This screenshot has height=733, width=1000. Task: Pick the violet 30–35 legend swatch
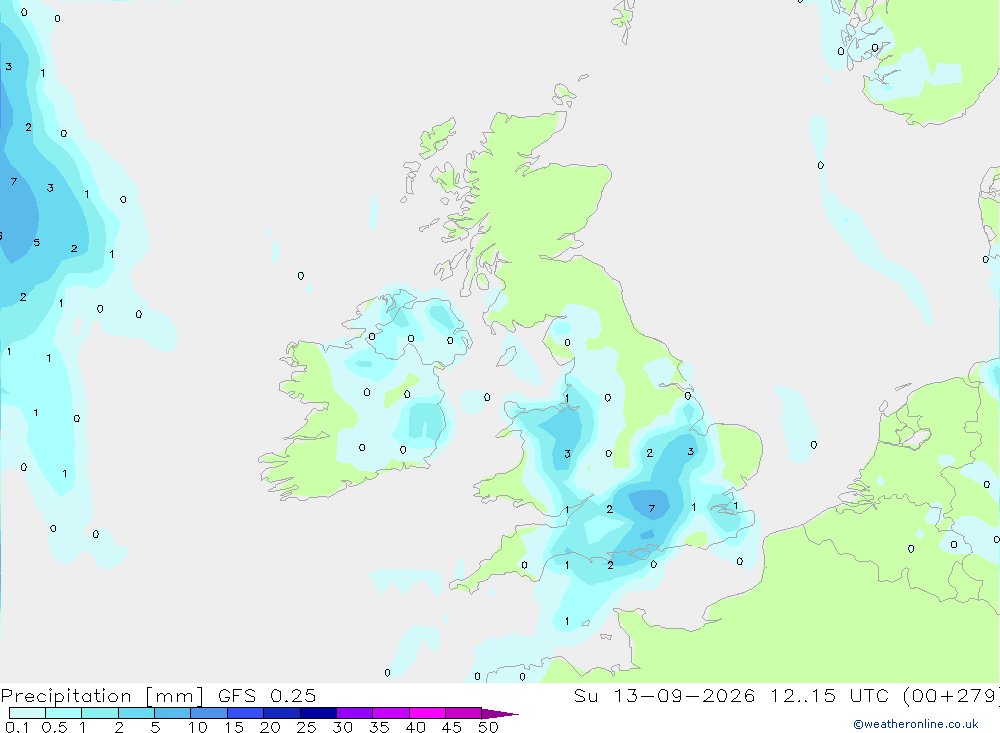pos(355,713)
